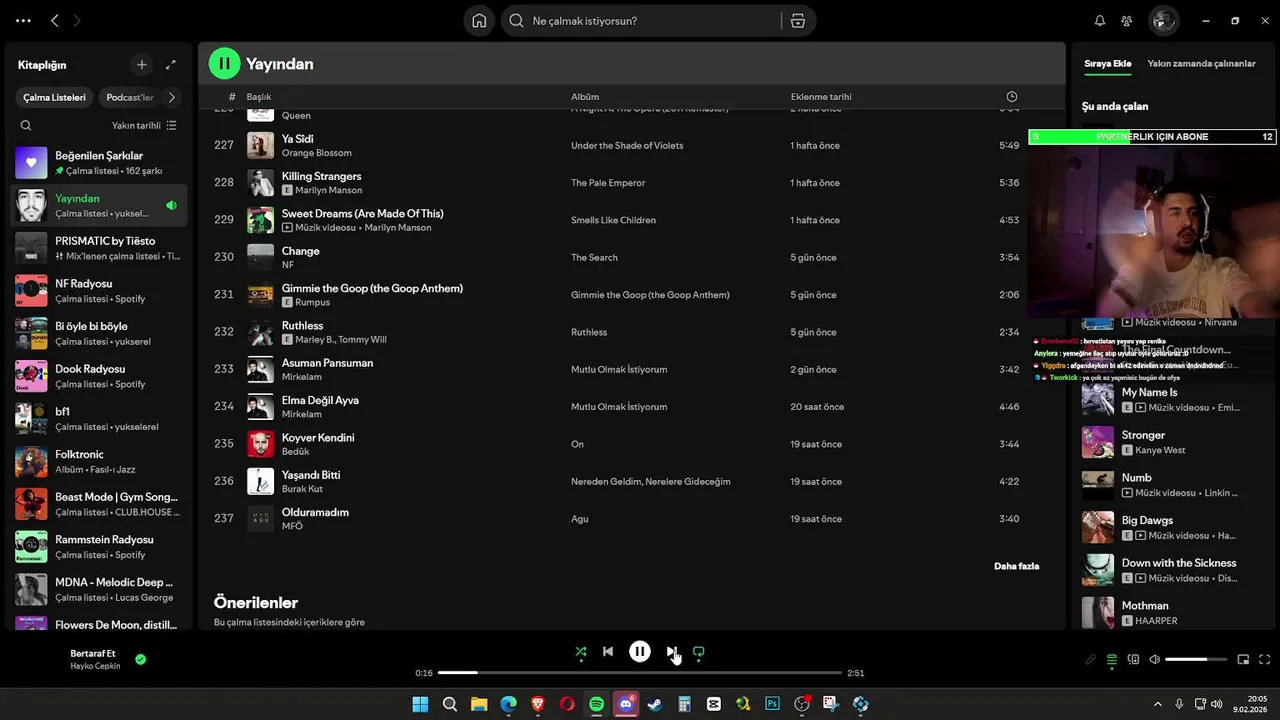Open the Windows Start menu

[420, 704]
